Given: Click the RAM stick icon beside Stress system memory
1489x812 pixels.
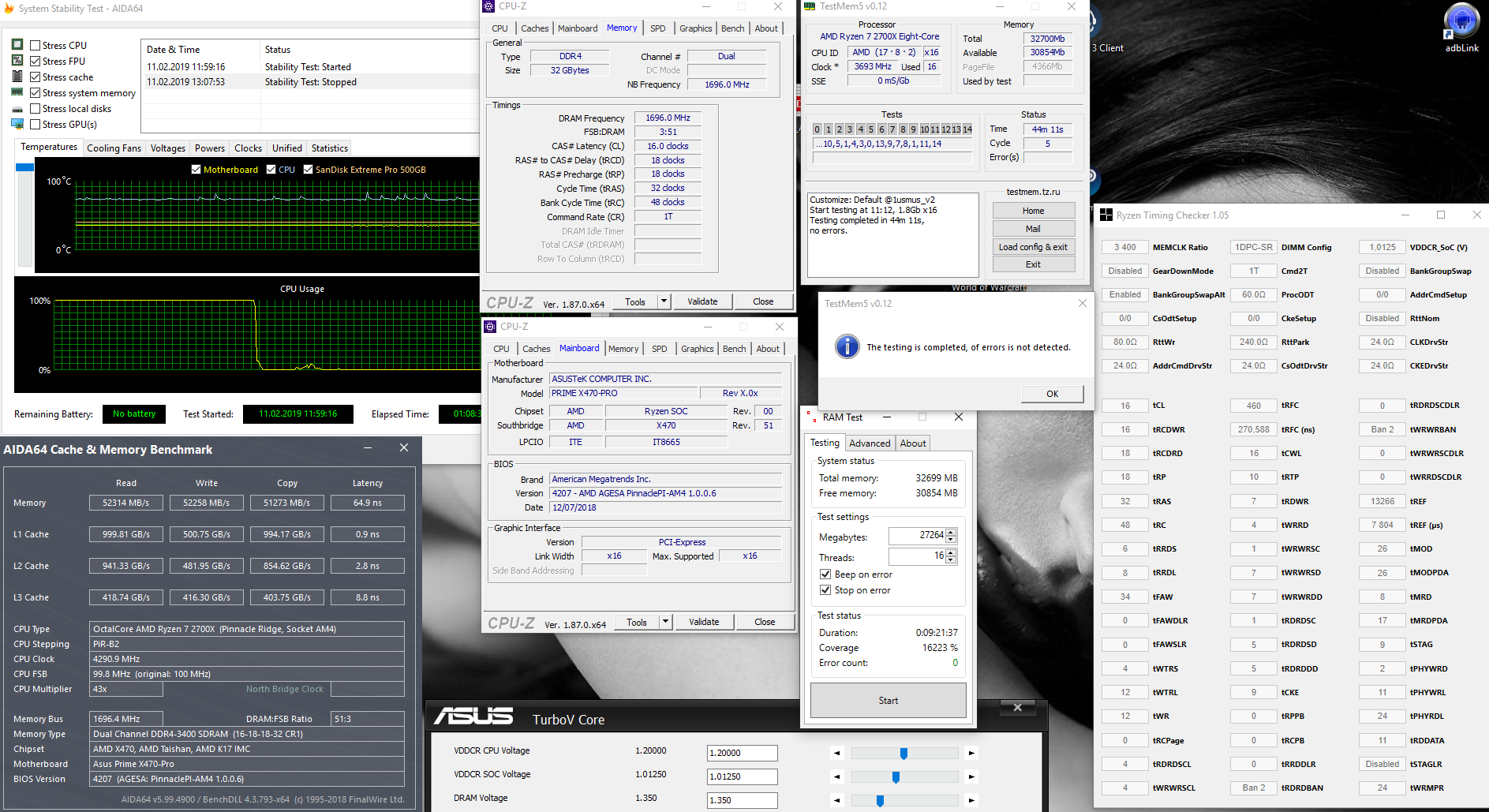Looking at the screenshot, I should pos(17,92).
